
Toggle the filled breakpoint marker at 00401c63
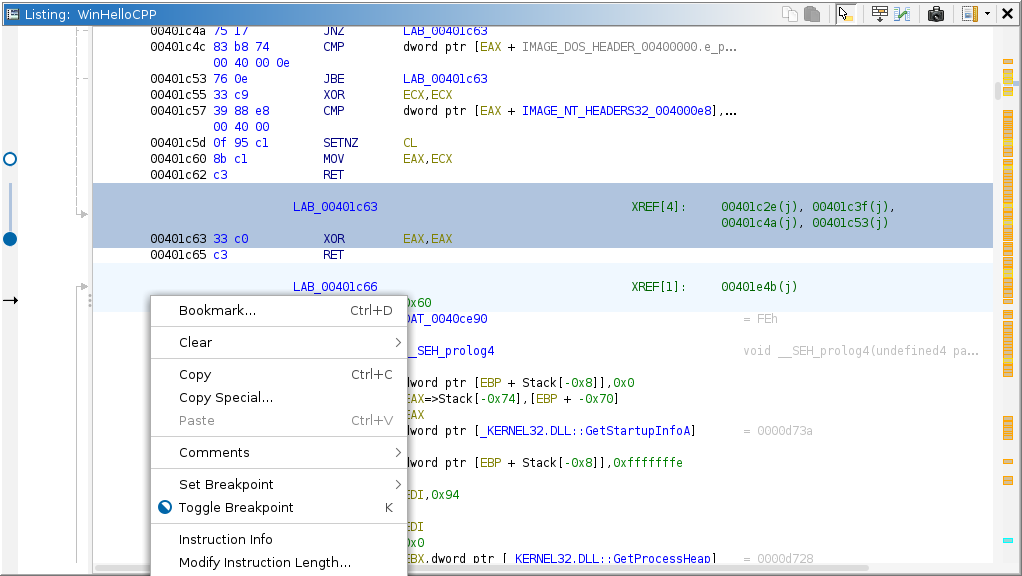10,239
